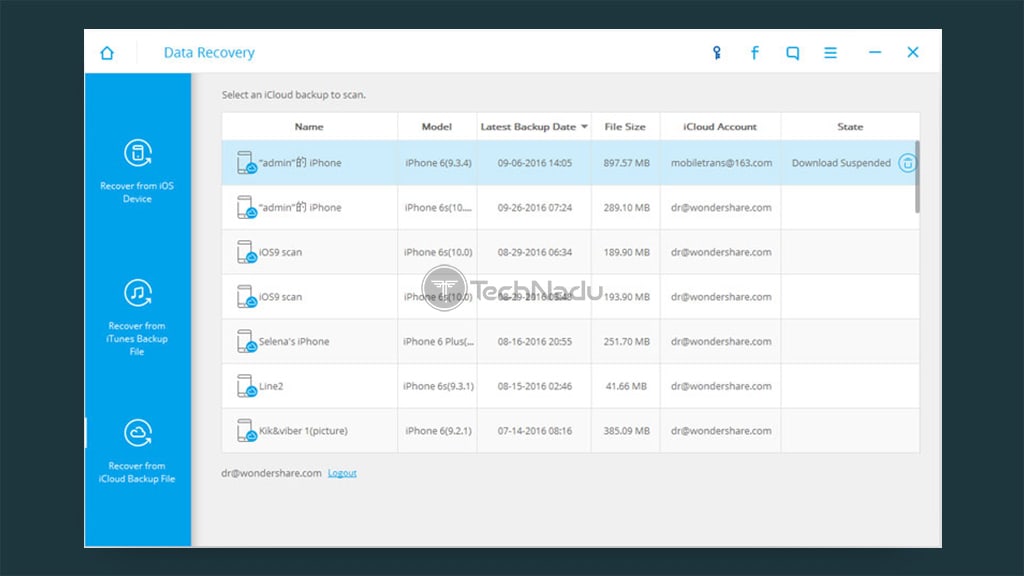Click the "mobiletrans@163.com" account cell

click(x=721, y=163)
